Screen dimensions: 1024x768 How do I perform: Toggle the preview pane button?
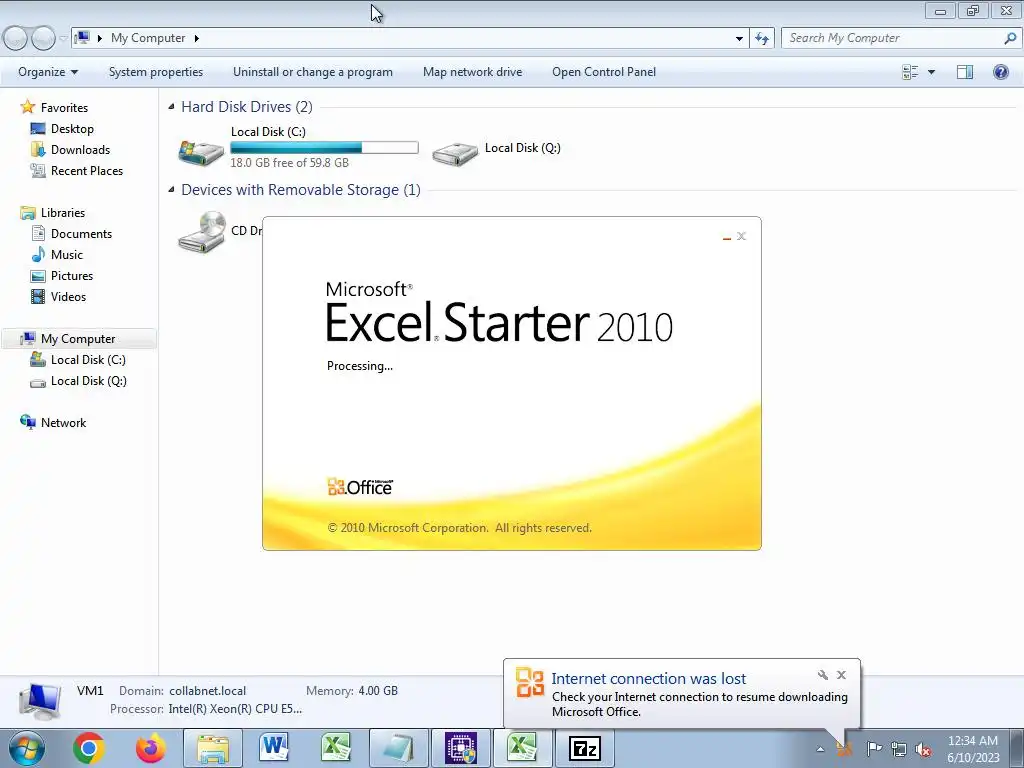coord(965,72)
